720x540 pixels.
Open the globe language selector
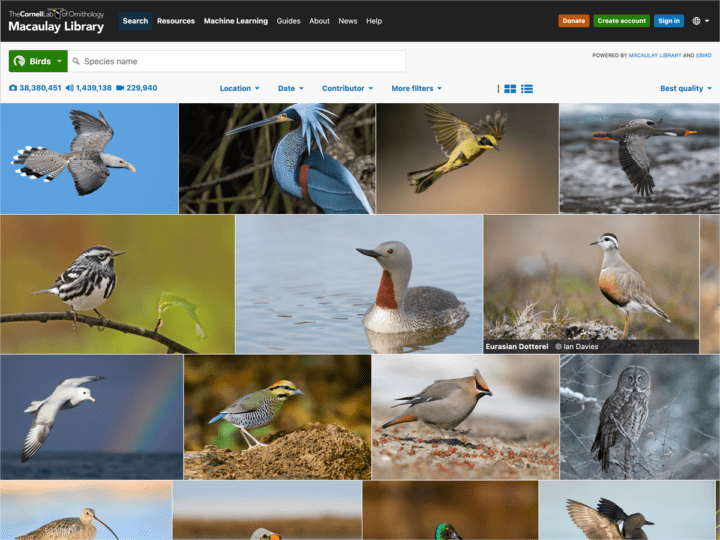[x=699, y=21]
